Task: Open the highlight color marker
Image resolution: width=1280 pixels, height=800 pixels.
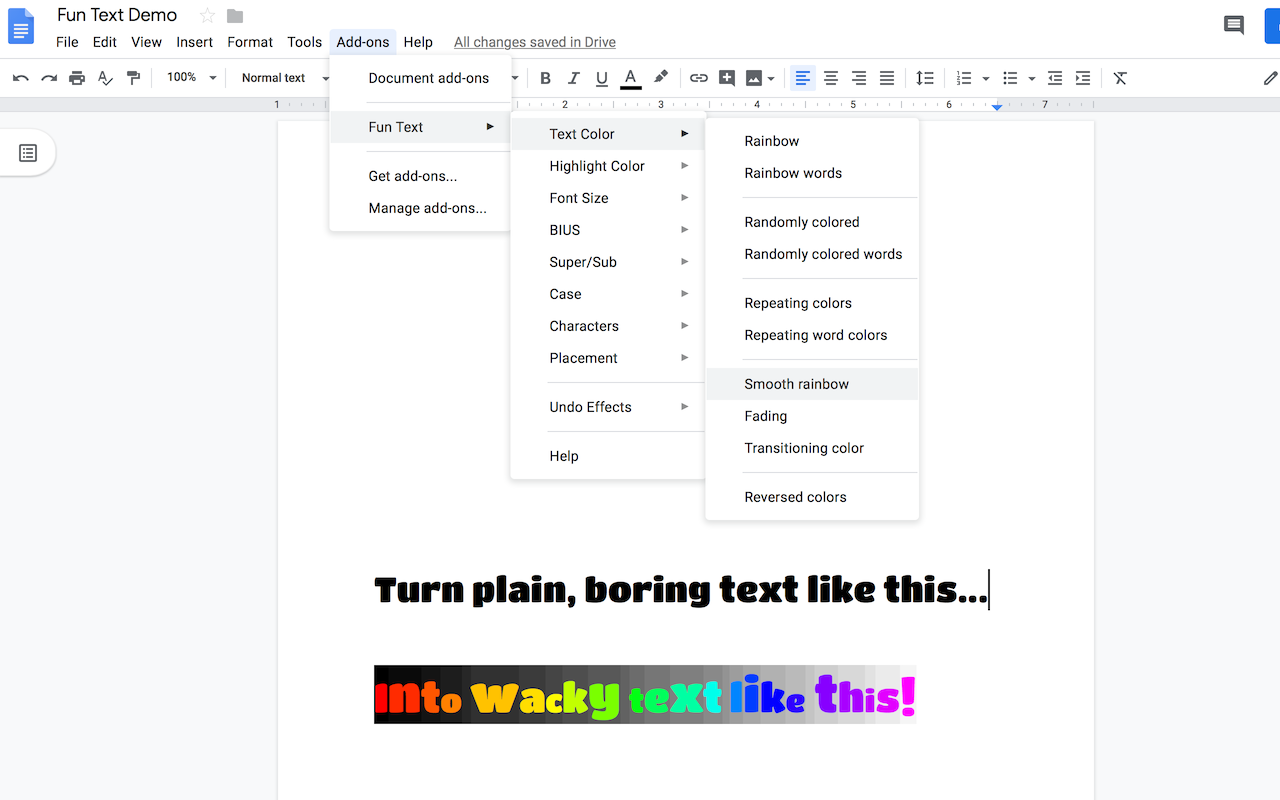Action: (x=660, y=78)
